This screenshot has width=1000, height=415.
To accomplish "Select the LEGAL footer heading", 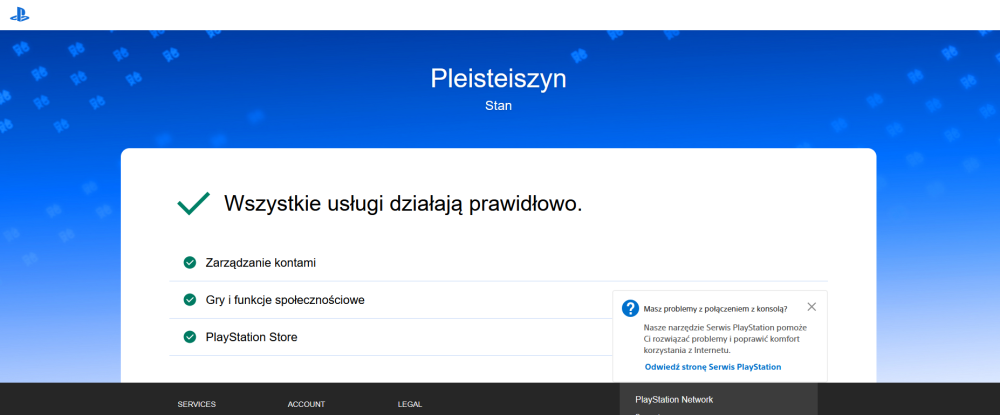I will [409, 404].
